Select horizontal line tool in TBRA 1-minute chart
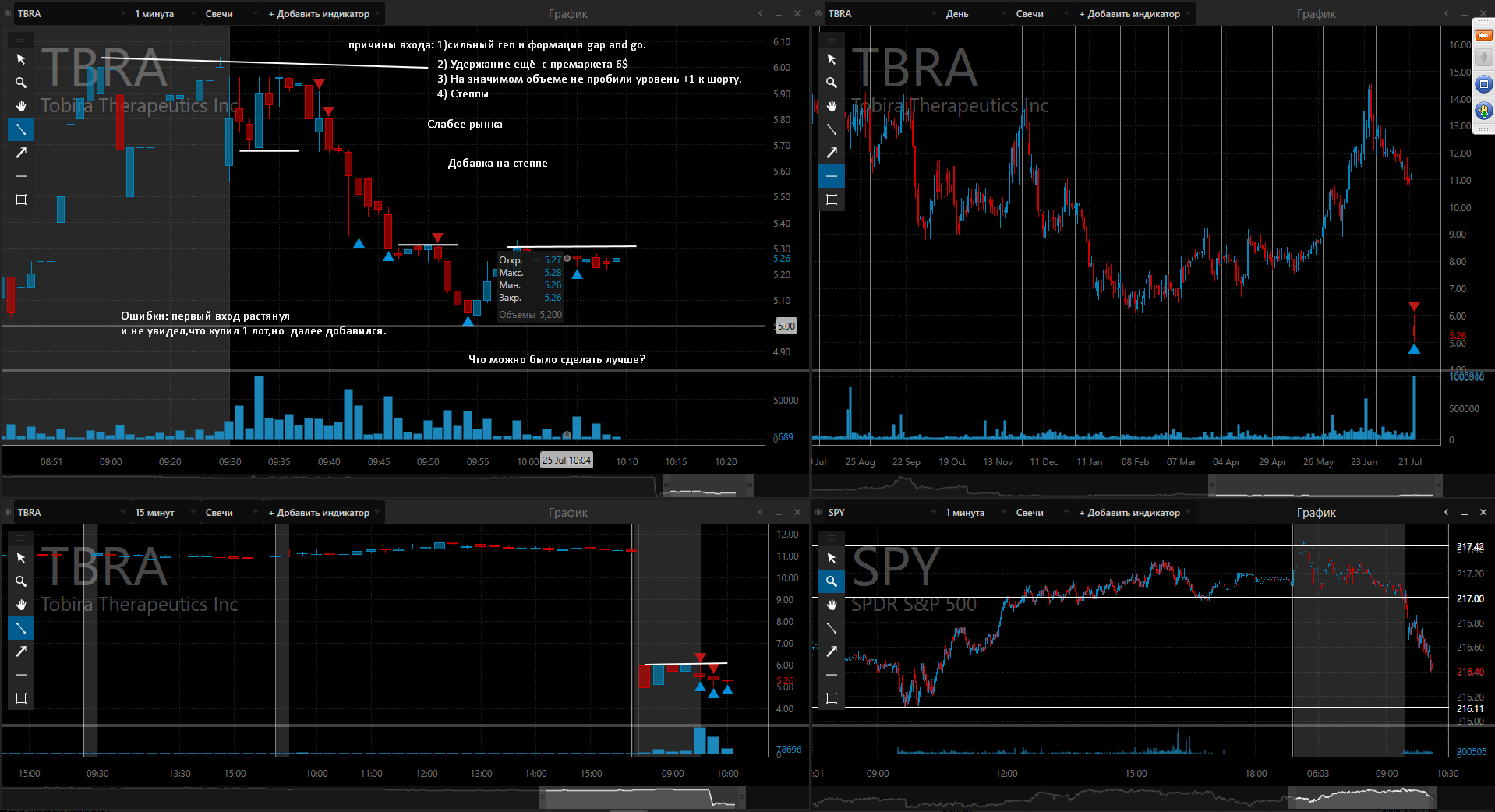This screenshot has height=812, width=1495. [x=21, y=176]
